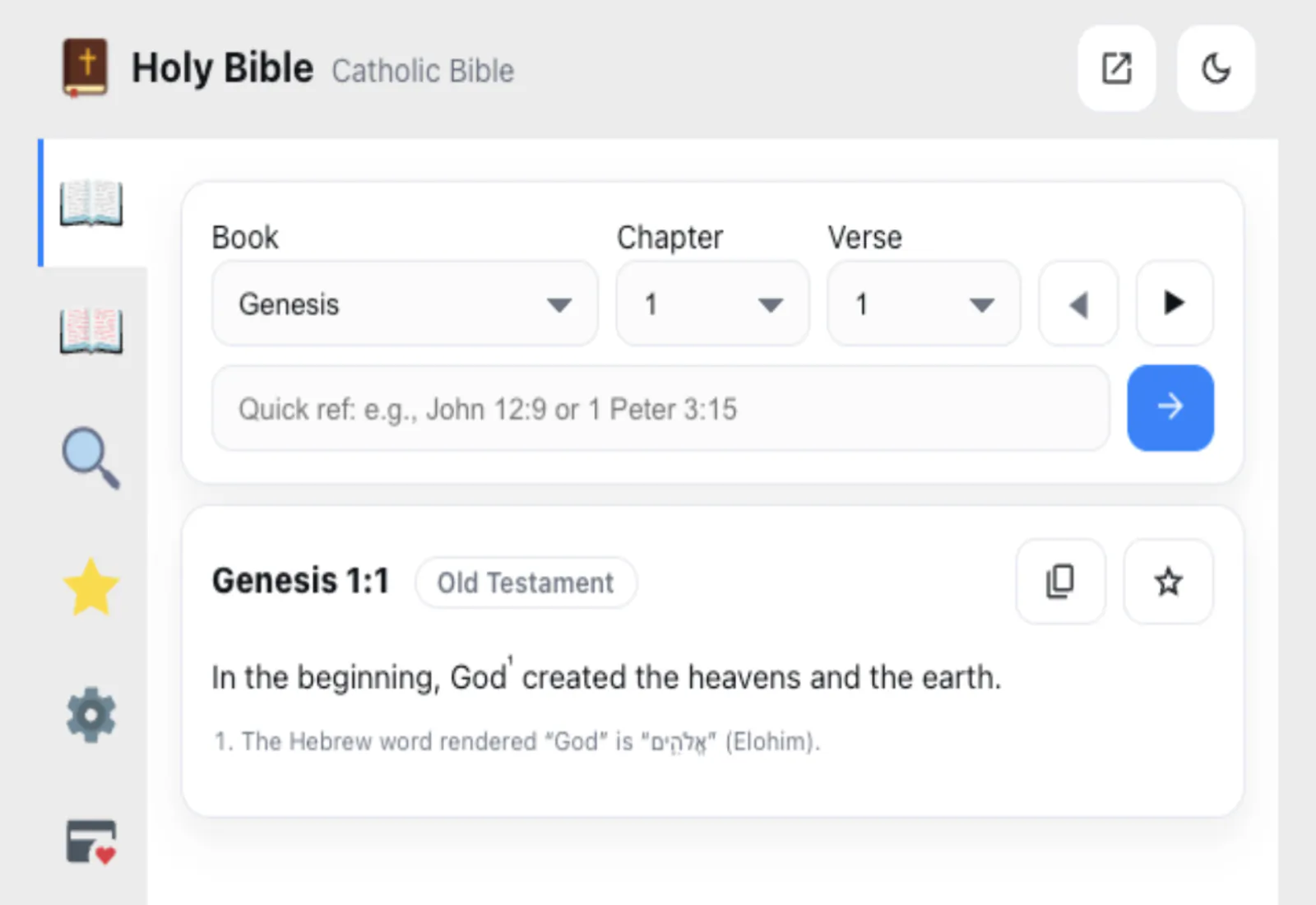Screen dimensions: 1316x905
Task: Open the magnifying glass search tab
Action: click(x=91, y=458)
